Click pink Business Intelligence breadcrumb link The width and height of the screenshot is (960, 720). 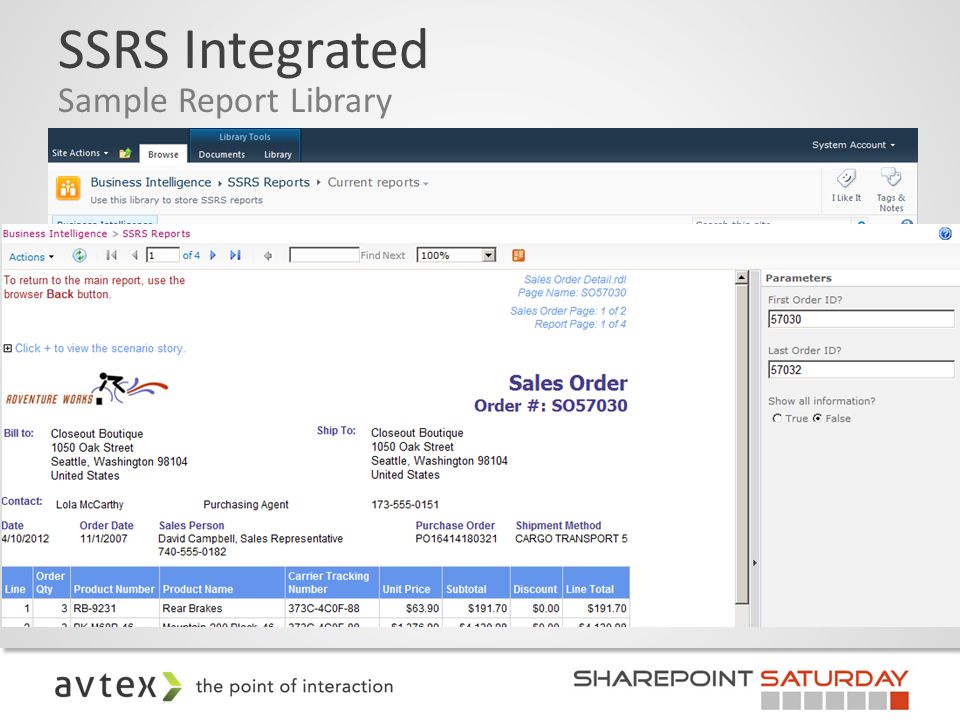pos(54,233)
